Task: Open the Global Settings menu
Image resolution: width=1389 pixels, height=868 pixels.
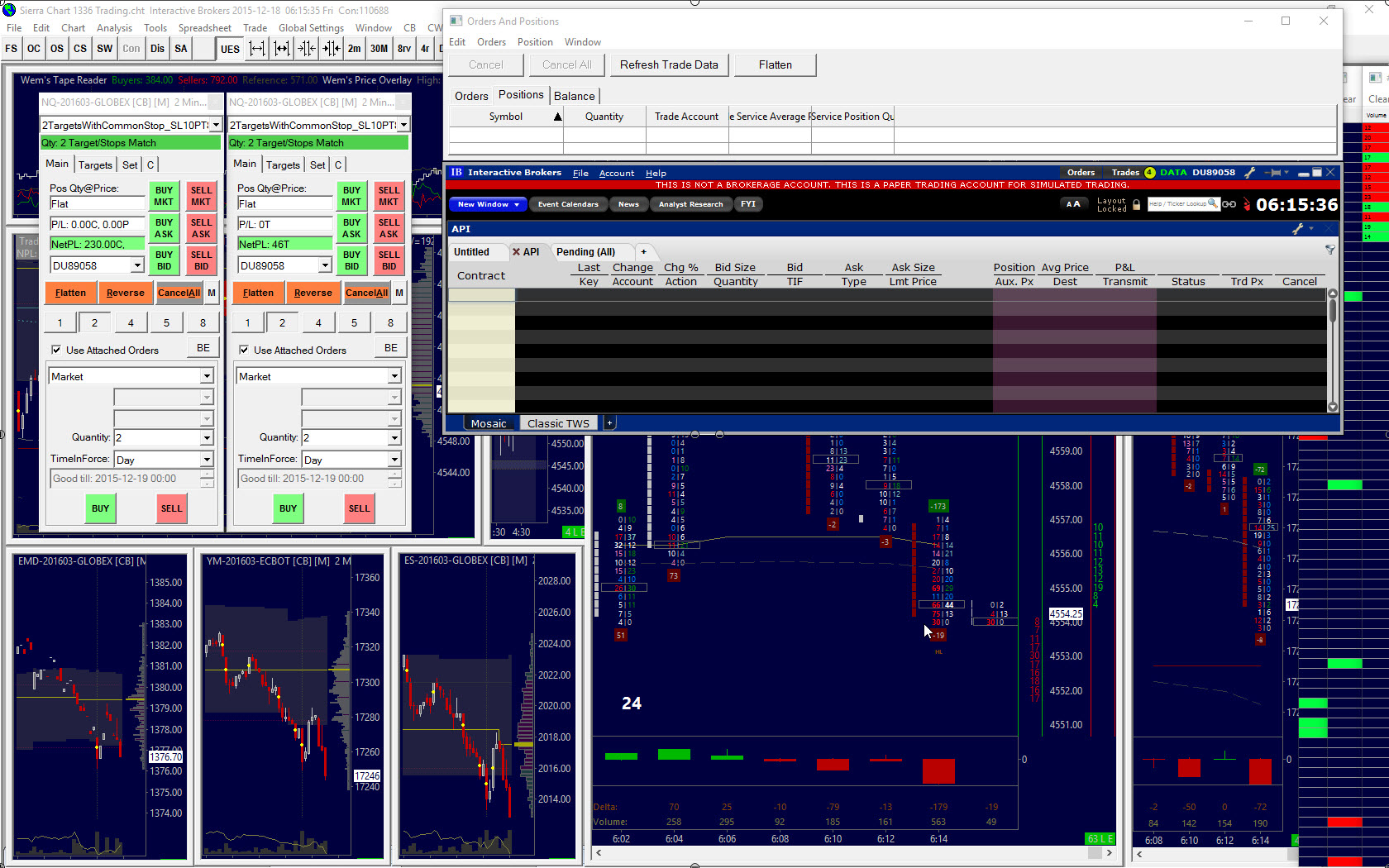Action: coord(311,28)
